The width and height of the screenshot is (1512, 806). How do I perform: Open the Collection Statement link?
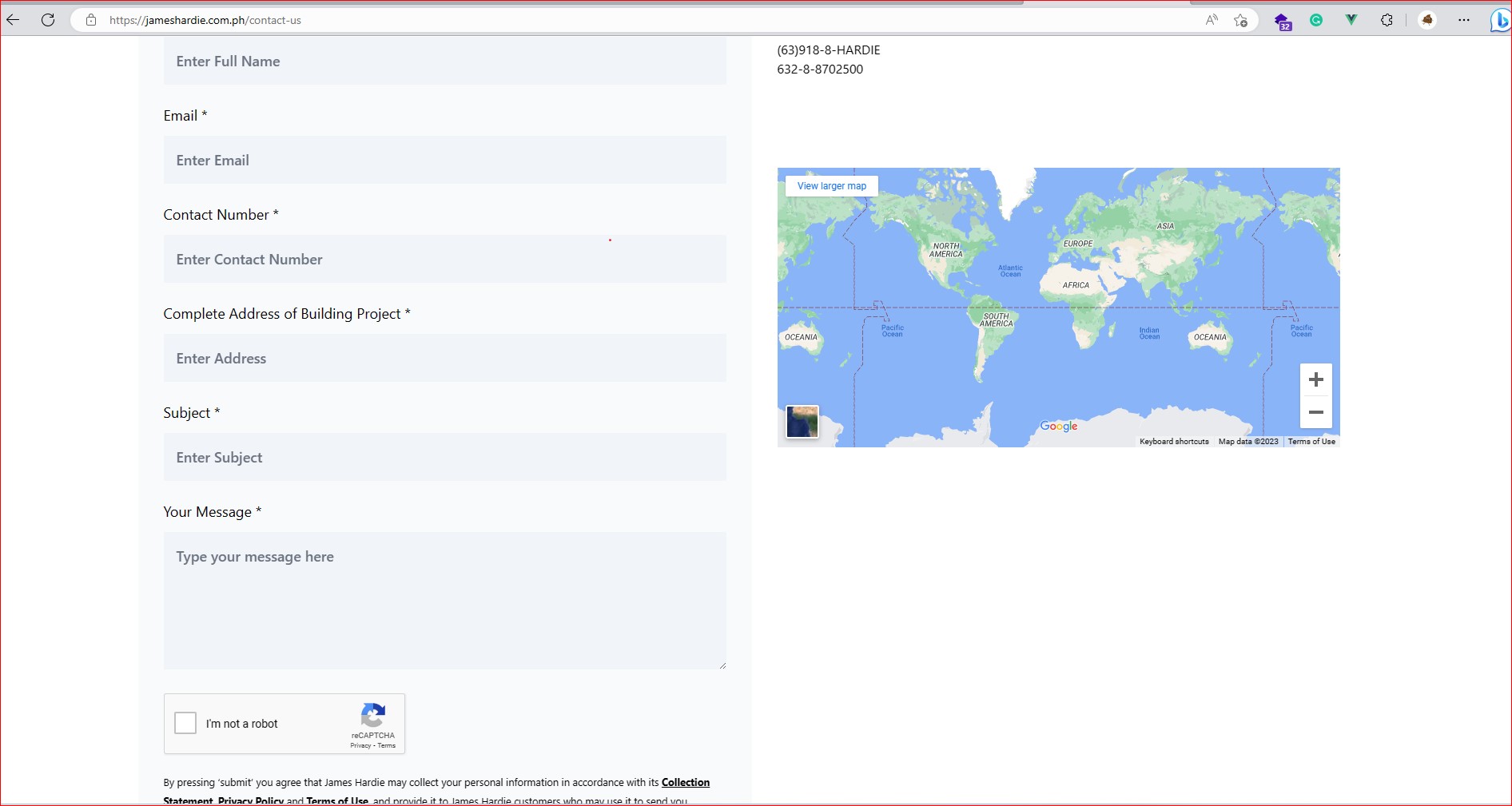[685, 782]
